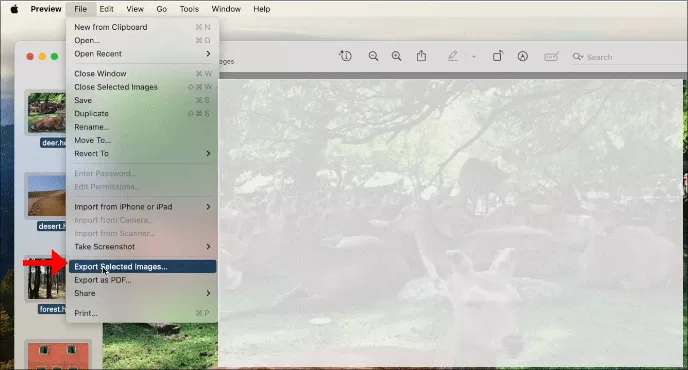The image size is (688, 370).
Task: Click the Rotate toolbar icon
Action: tap(498, 56)
